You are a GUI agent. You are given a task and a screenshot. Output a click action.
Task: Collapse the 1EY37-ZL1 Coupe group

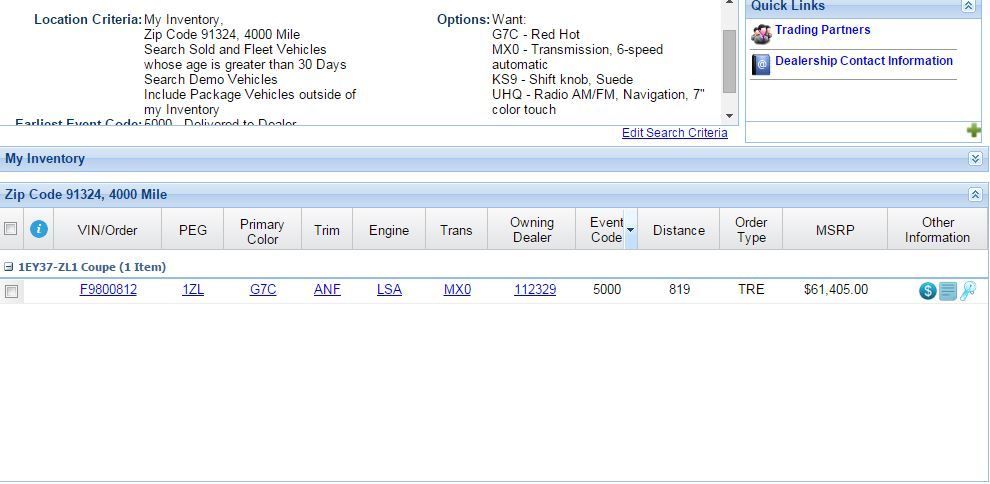pos(9,267)
